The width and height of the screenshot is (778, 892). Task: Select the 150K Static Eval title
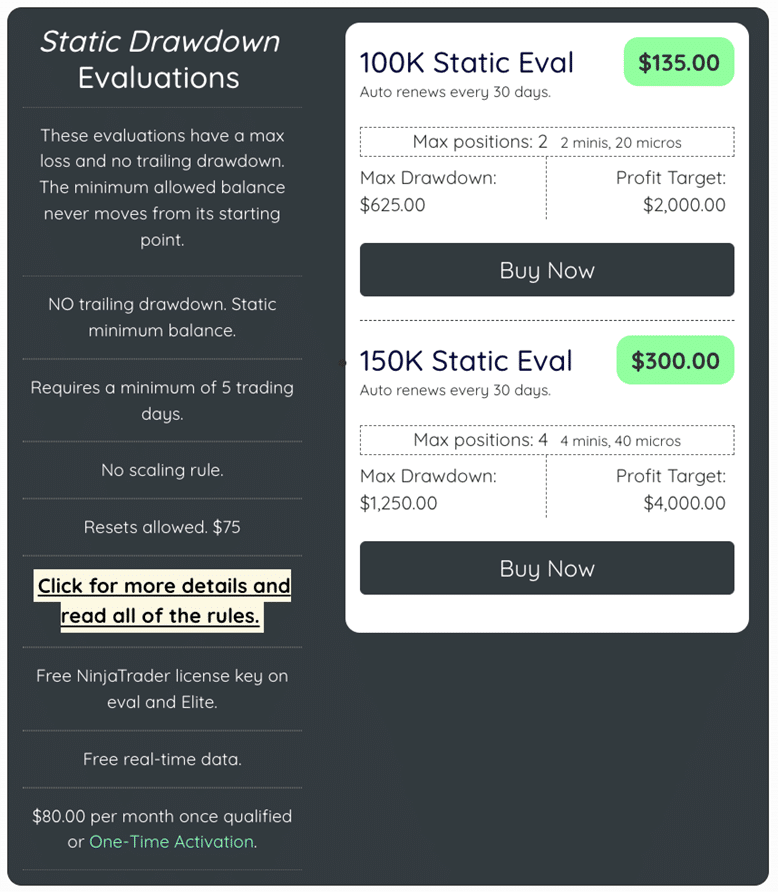(x=466, y=360)
